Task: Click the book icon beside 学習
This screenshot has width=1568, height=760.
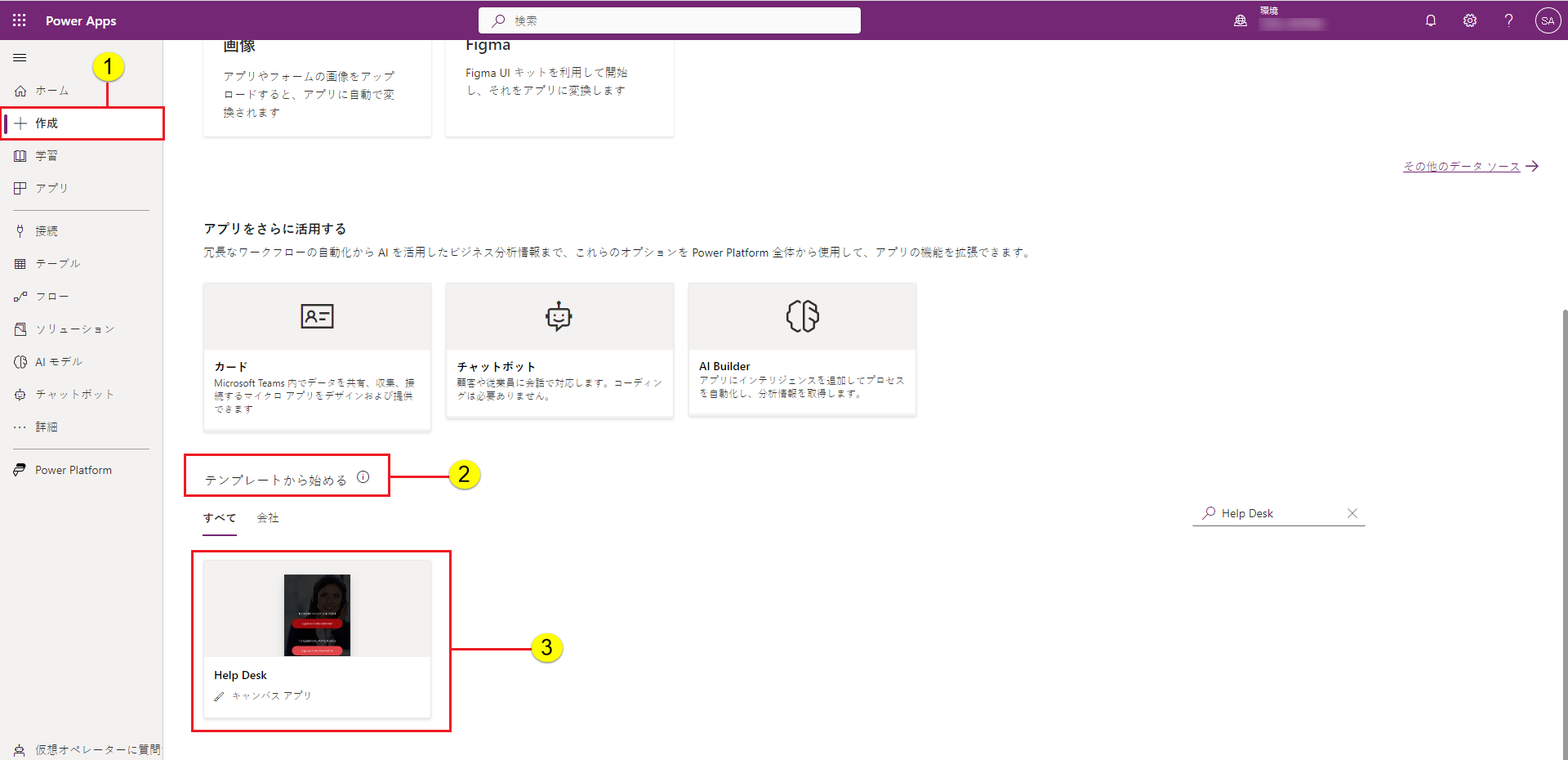Action: click(x=20, y=156)
